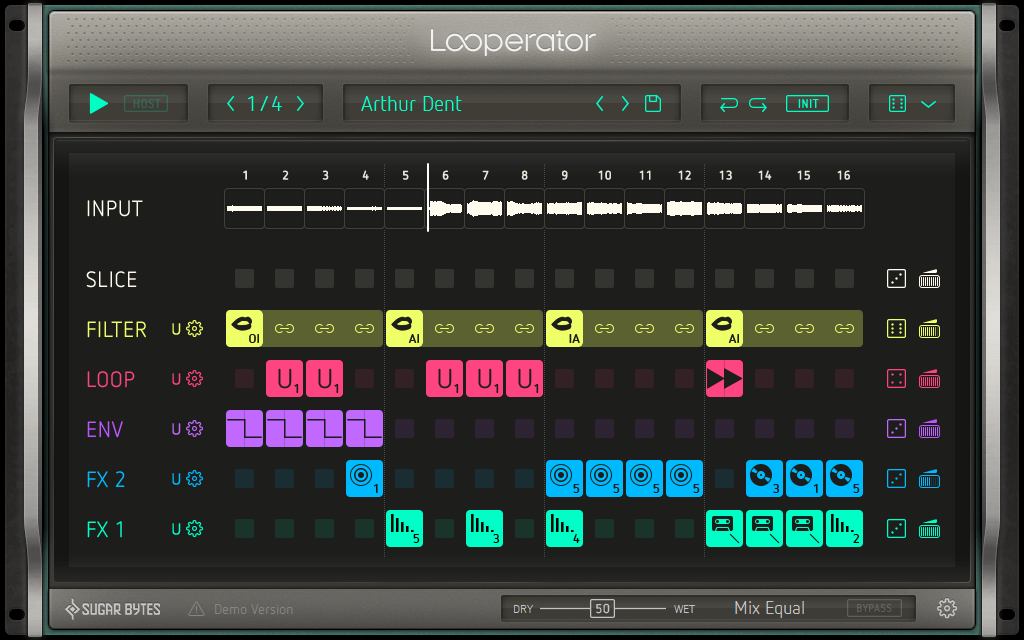Randomize the FX 1 row with dice
The height and width of the screenshot is (640, 1024).
pos(897,529)
